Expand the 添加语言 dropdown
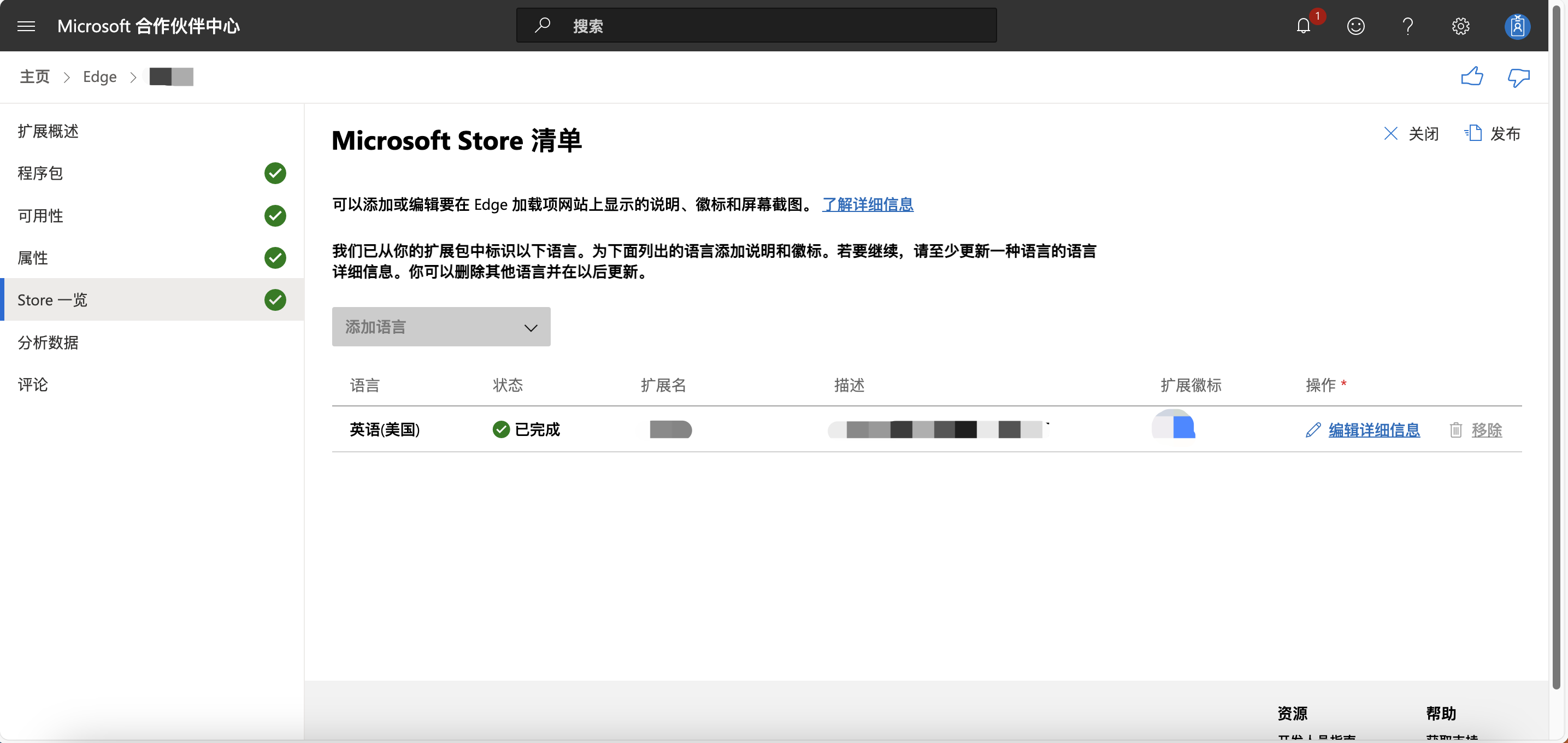1568x743 pixels. click(x=441, y=327)
